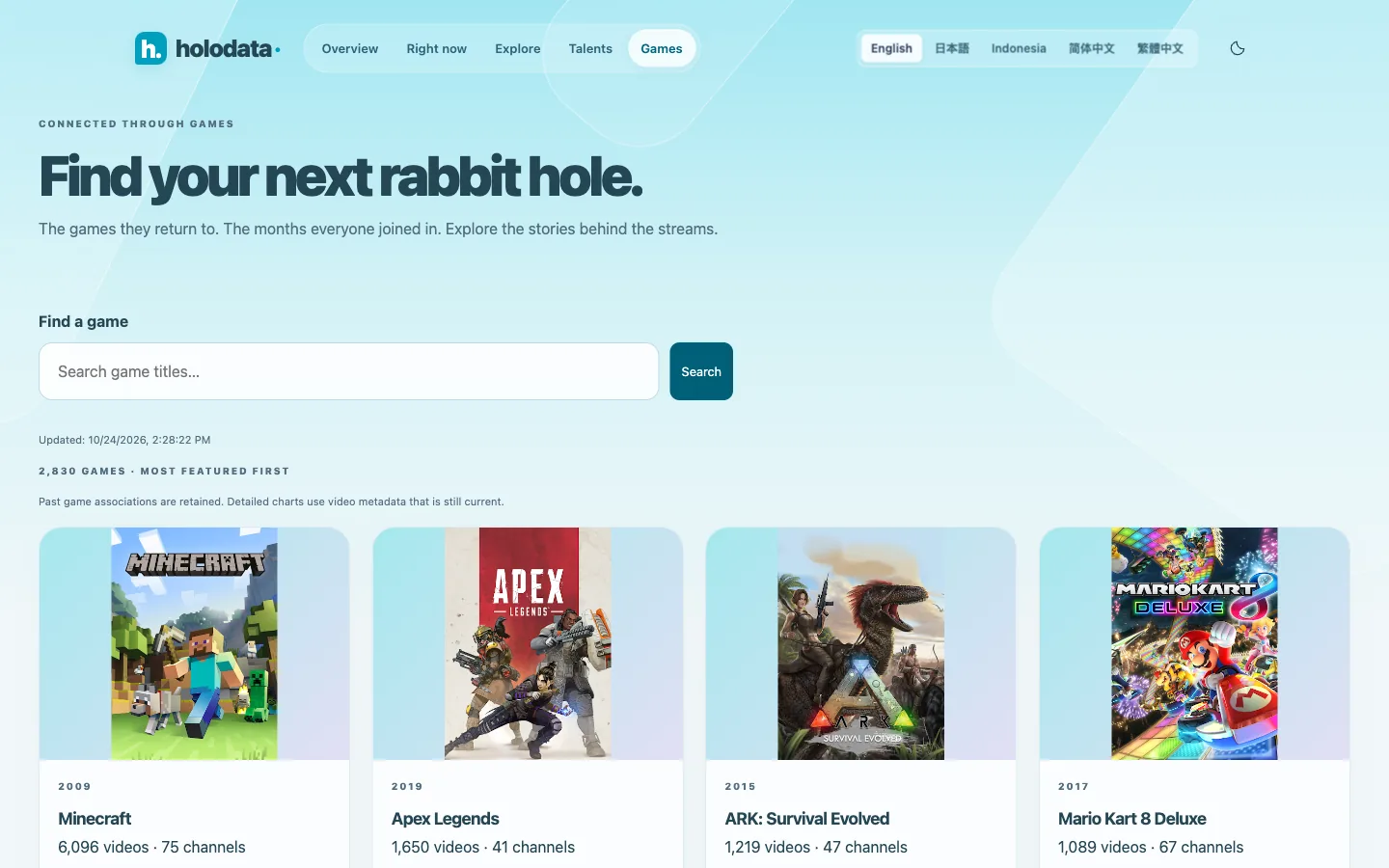Choose English language option
The width and height of the screenshot is (1389, 868).
click(x=891, y=48)
